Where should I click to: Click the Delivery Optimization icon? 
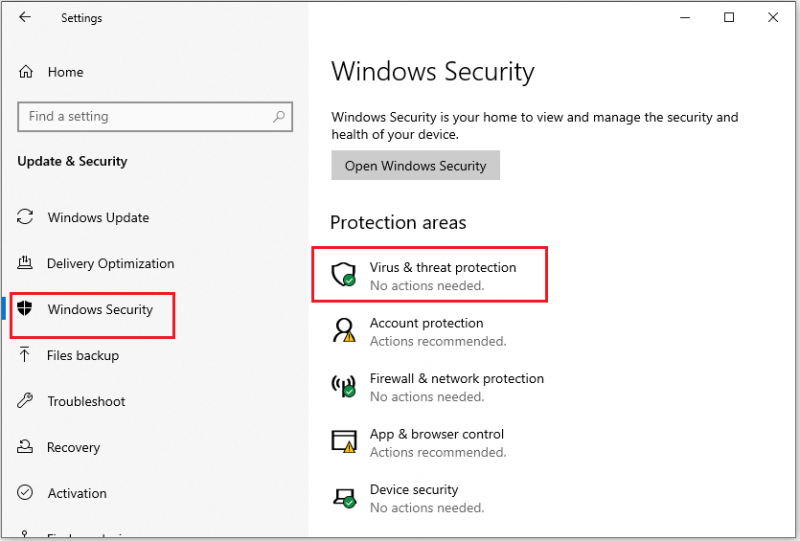25,263
